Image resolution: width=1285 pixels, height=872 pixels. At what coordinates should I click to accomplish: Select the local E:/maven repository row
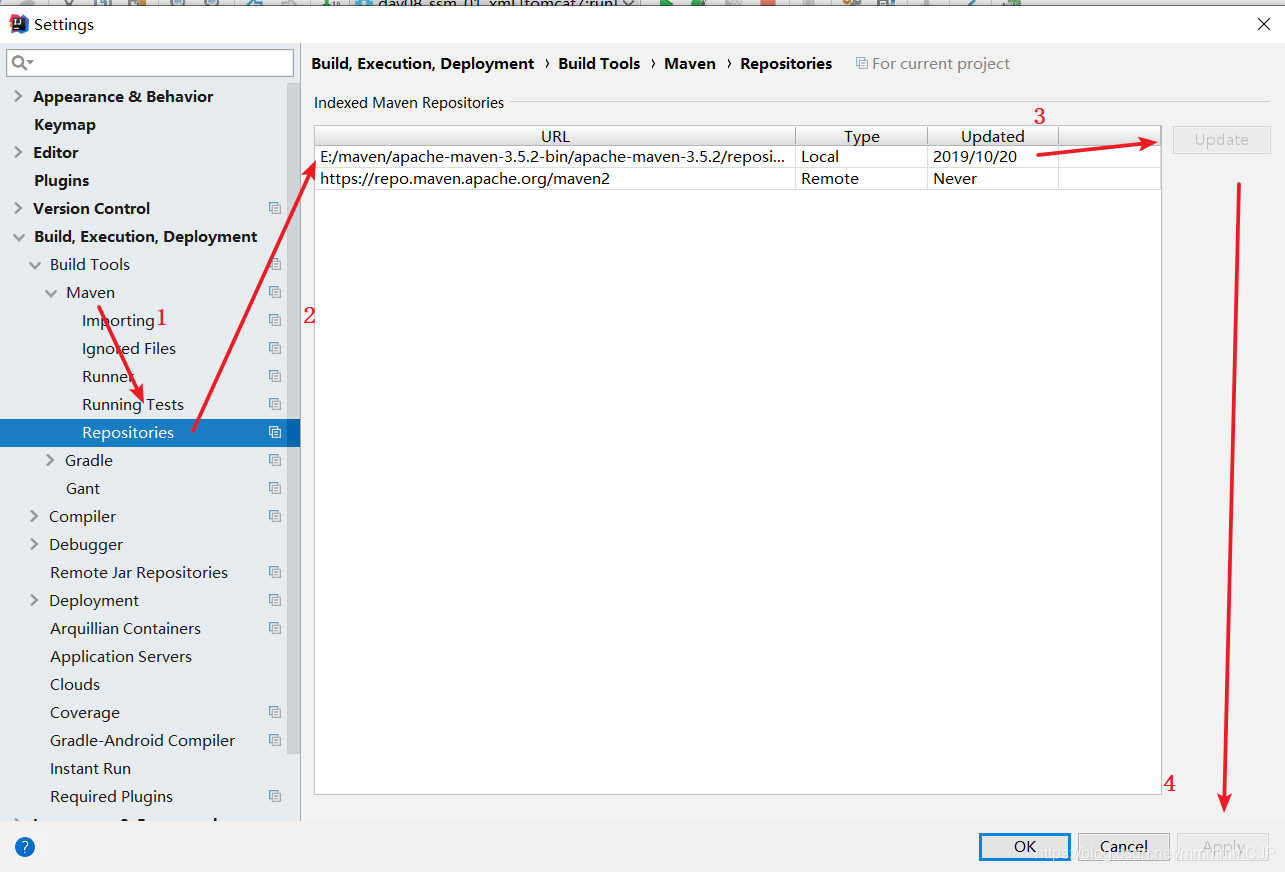click(x=737, y=157)
